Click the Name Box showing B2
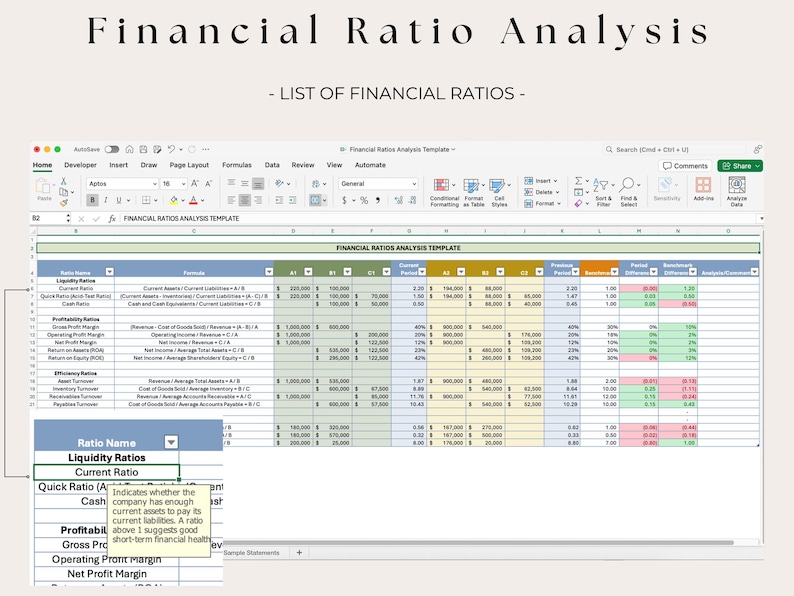 tap(50, 218)
